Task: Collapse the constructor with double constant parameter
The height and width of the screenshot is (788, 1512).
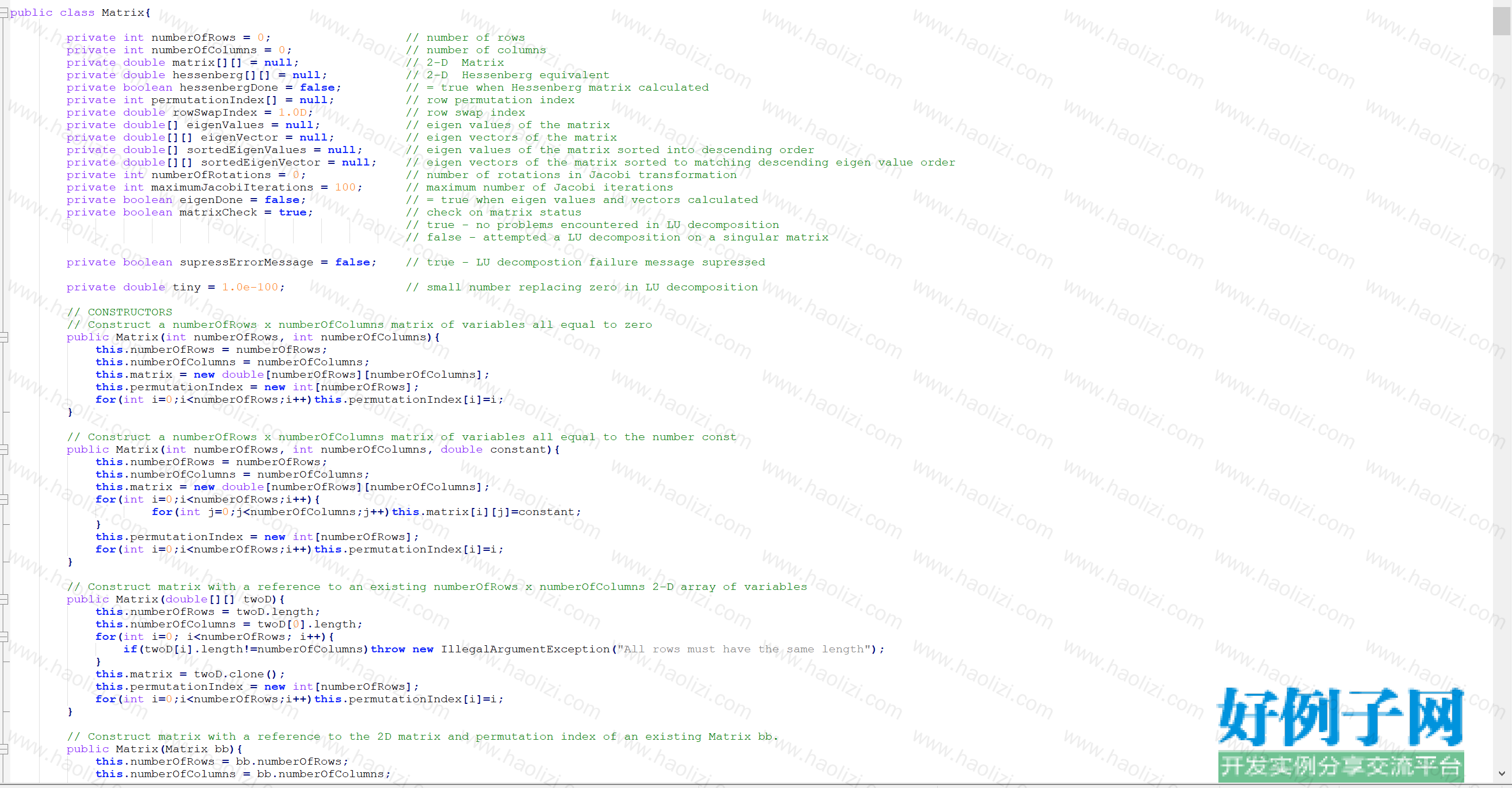Action: point(3,449)
